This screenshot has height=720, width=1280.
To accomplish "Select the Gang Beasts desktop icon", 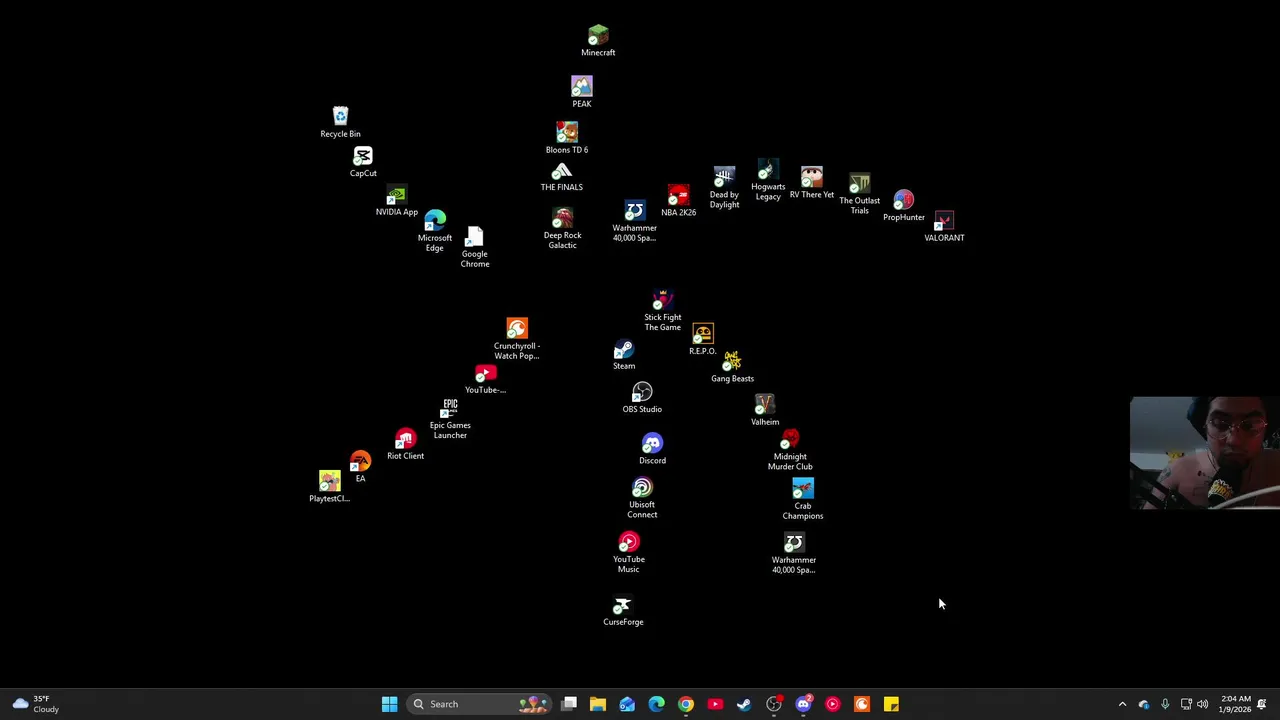I will [733, 367].
